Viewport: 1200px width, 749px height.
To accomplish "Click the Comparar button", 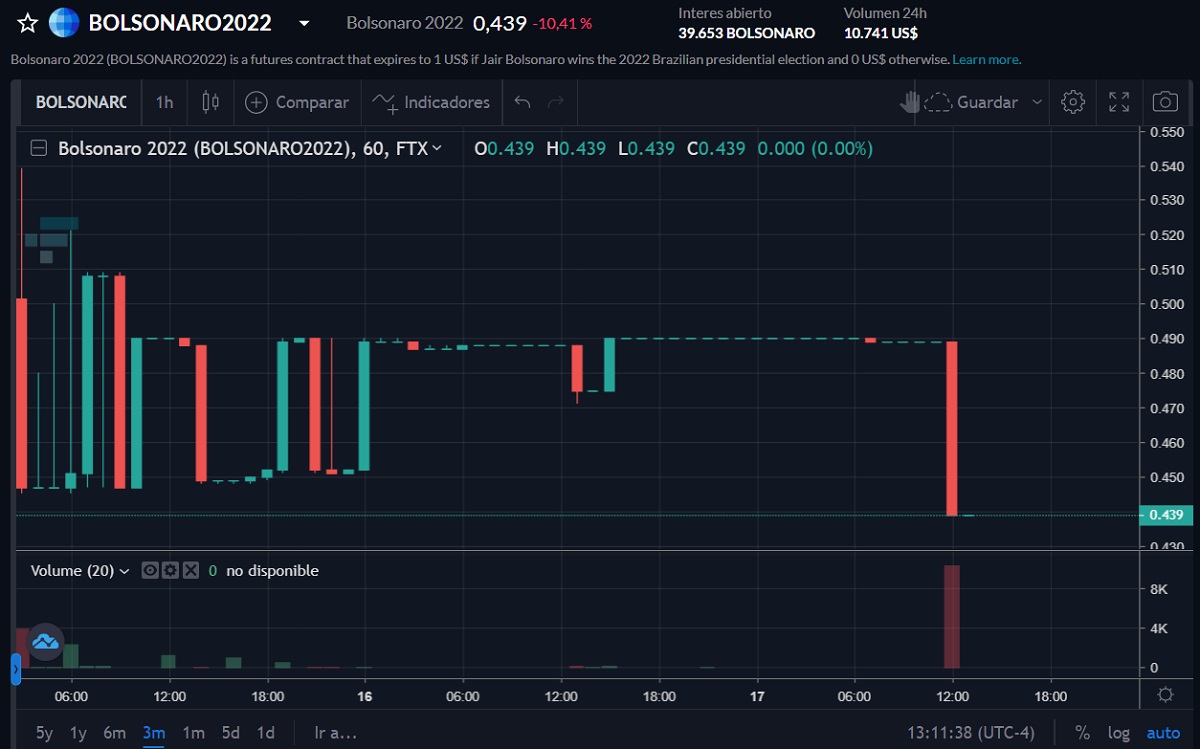I will (x=297, y=102).
